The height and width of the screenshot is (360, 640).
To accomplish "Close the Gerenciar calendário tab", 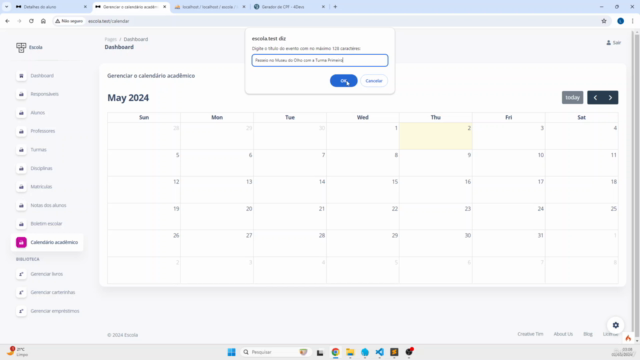I will [x=164, y=7].
